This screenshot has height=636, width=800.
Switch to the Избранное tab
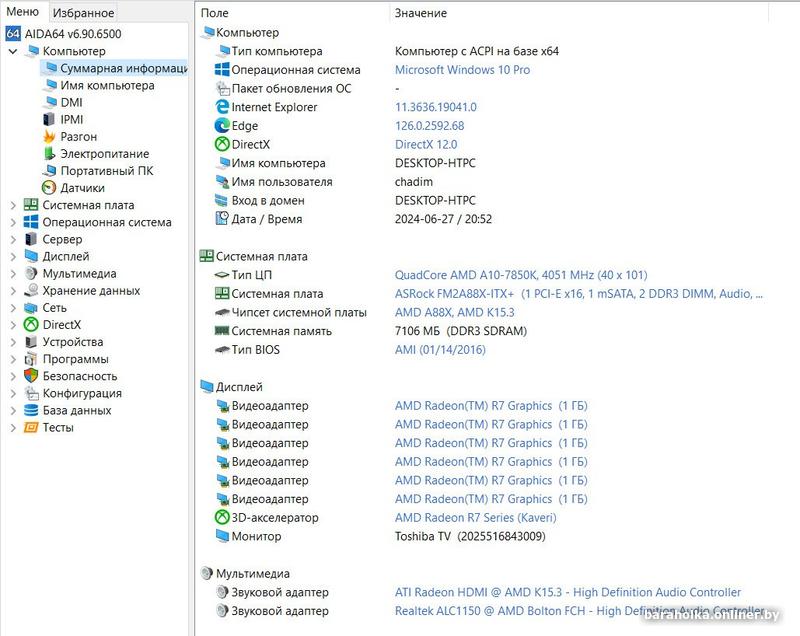pyautogui.click(x=83, y=13)
